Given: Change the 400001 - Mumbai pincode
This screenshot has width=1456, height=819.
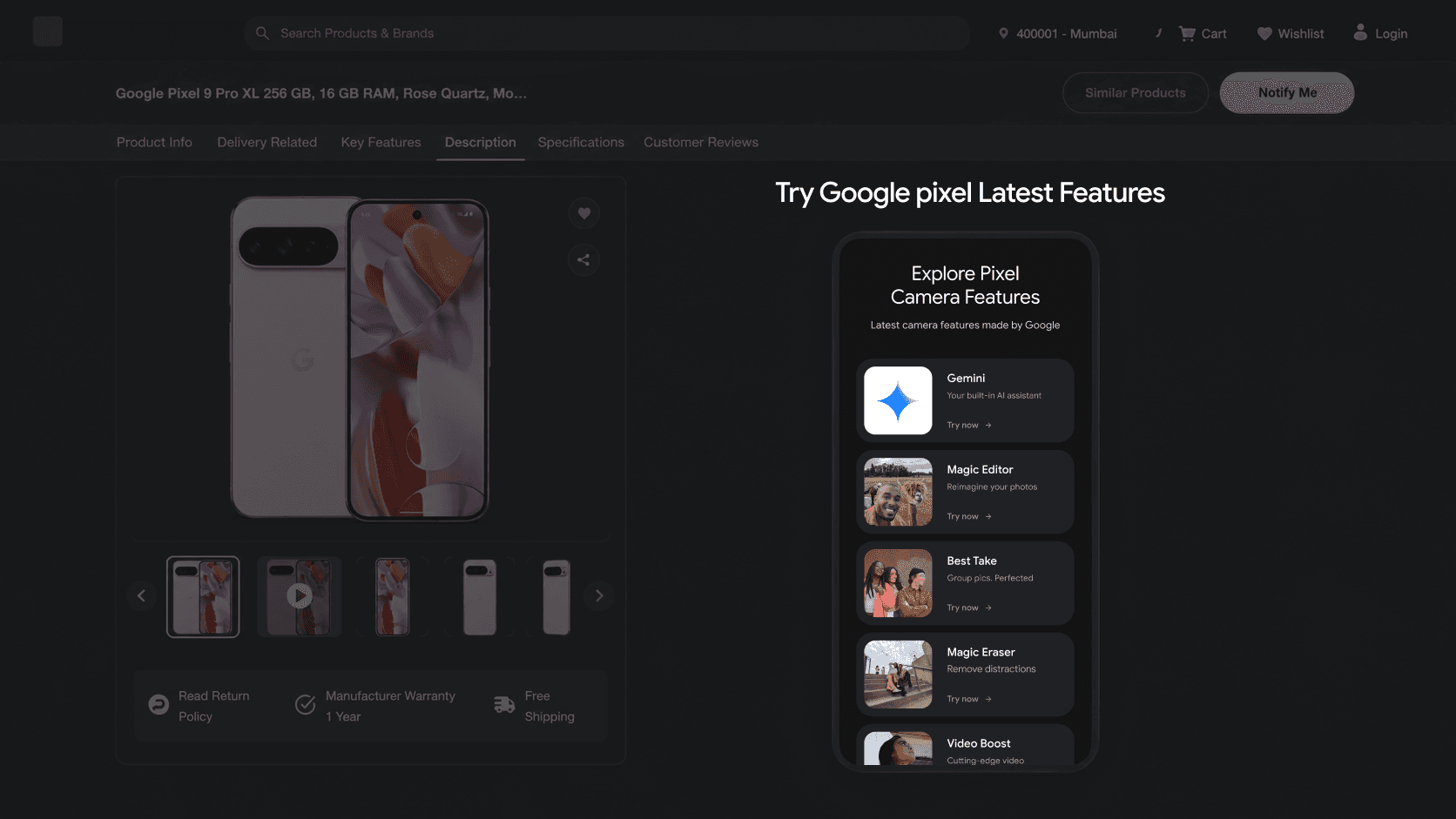Looking at the screenshot, I should (x=1066, y=34).
